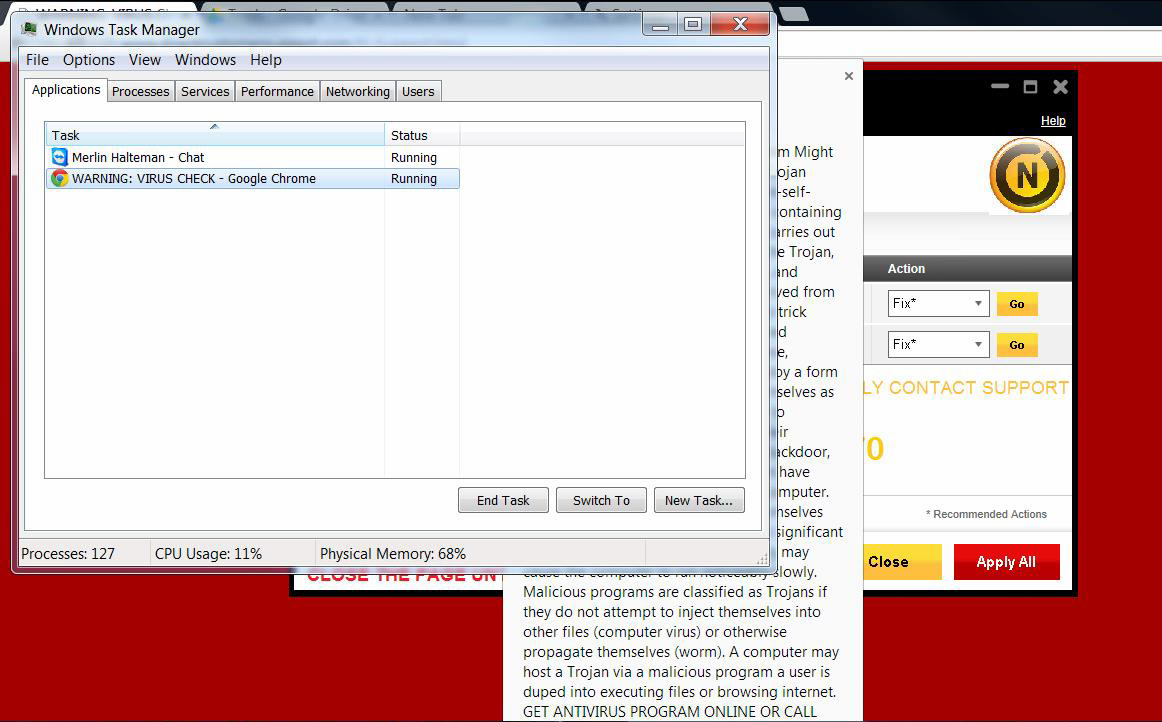Open the Help menu in Task Manager
Screen dimensions: 1162x722
pos(265,60)
